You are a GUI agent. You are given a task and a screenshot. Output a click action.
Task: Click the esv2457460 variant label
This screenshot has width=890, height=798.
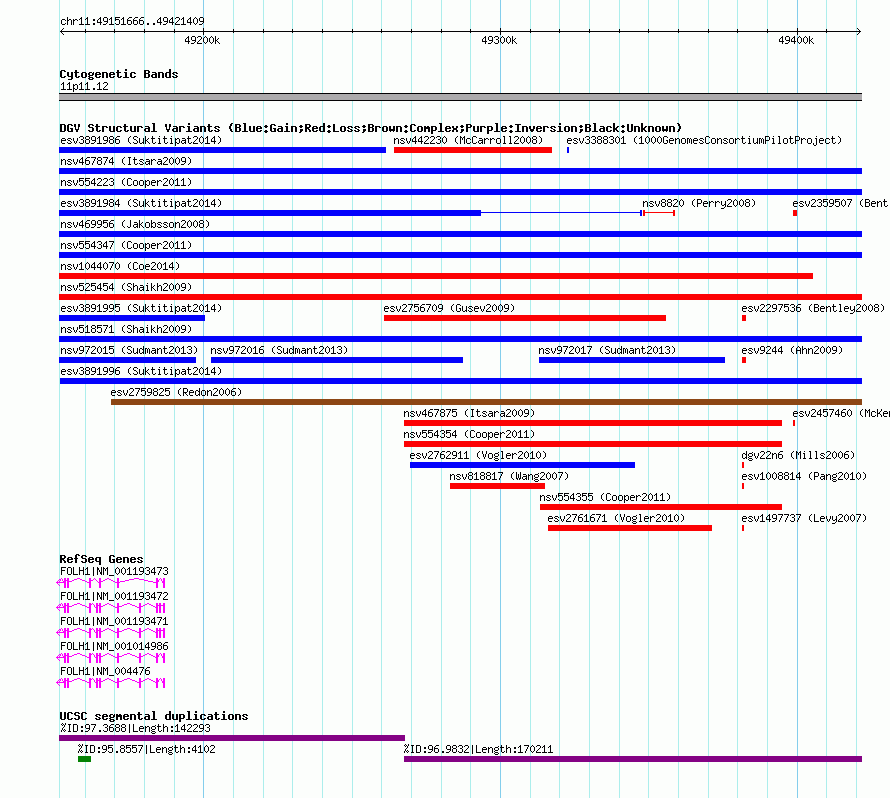841,413
